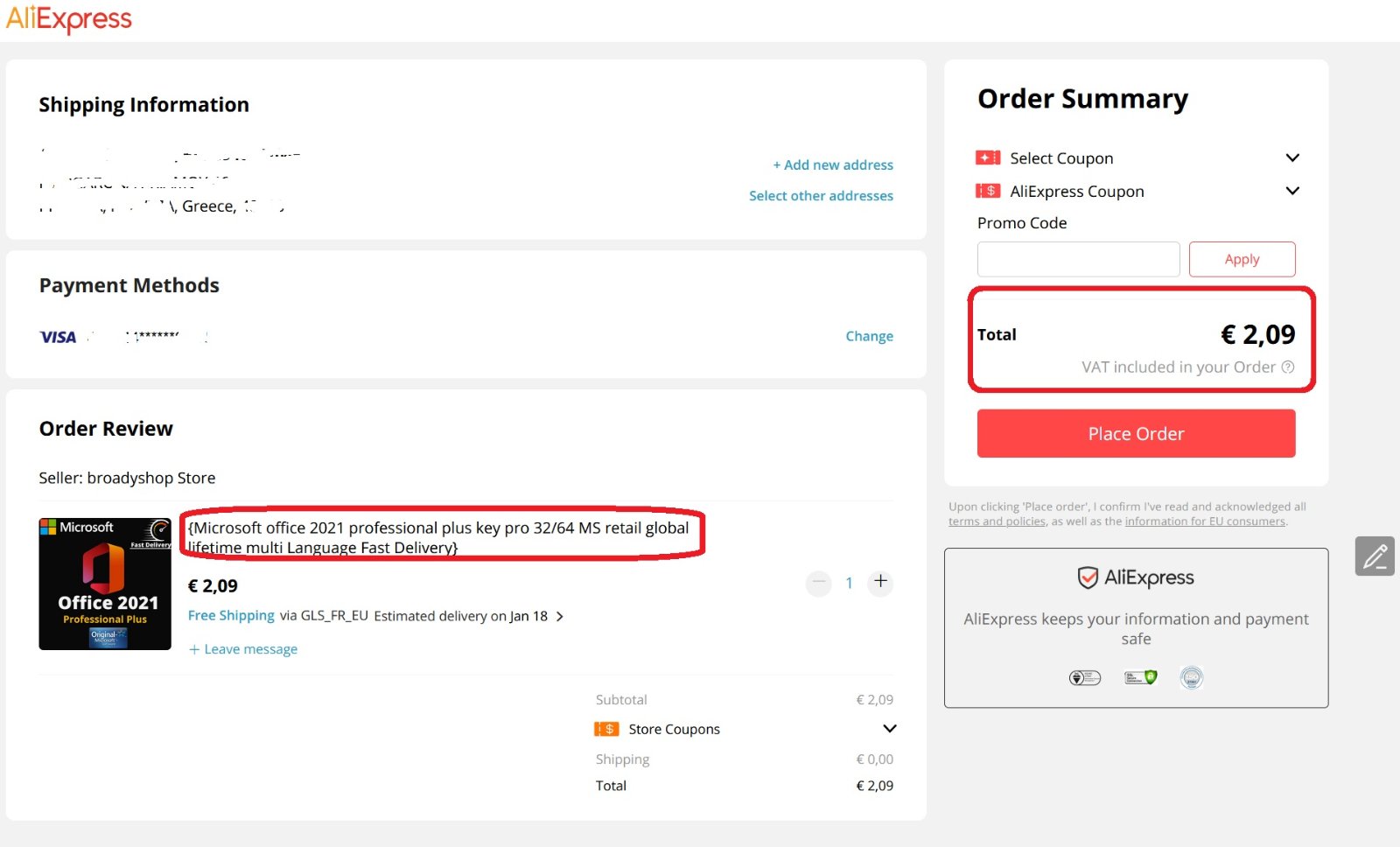Image resolution: width=1400 pixels, height=847 pixels.
Task: Click the Payment Methods heading
Action: 129,285
